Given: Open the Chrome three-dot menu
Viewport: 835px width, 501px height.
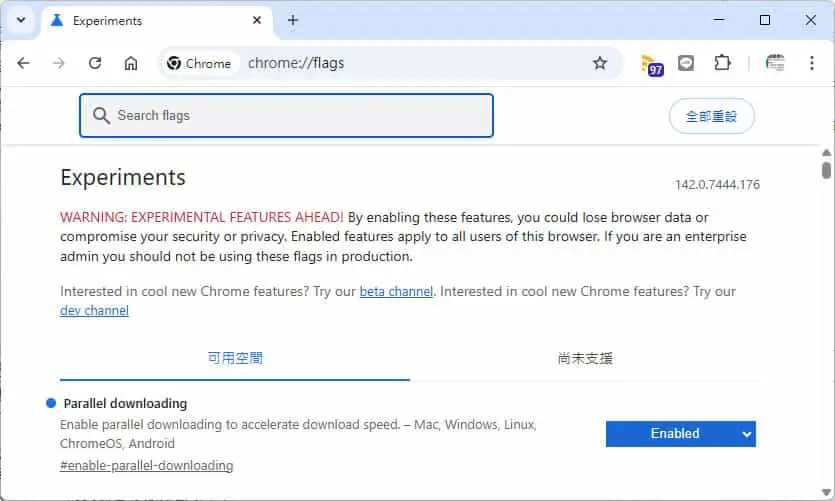Looking at the screenshot, I should tap(812, 63).
